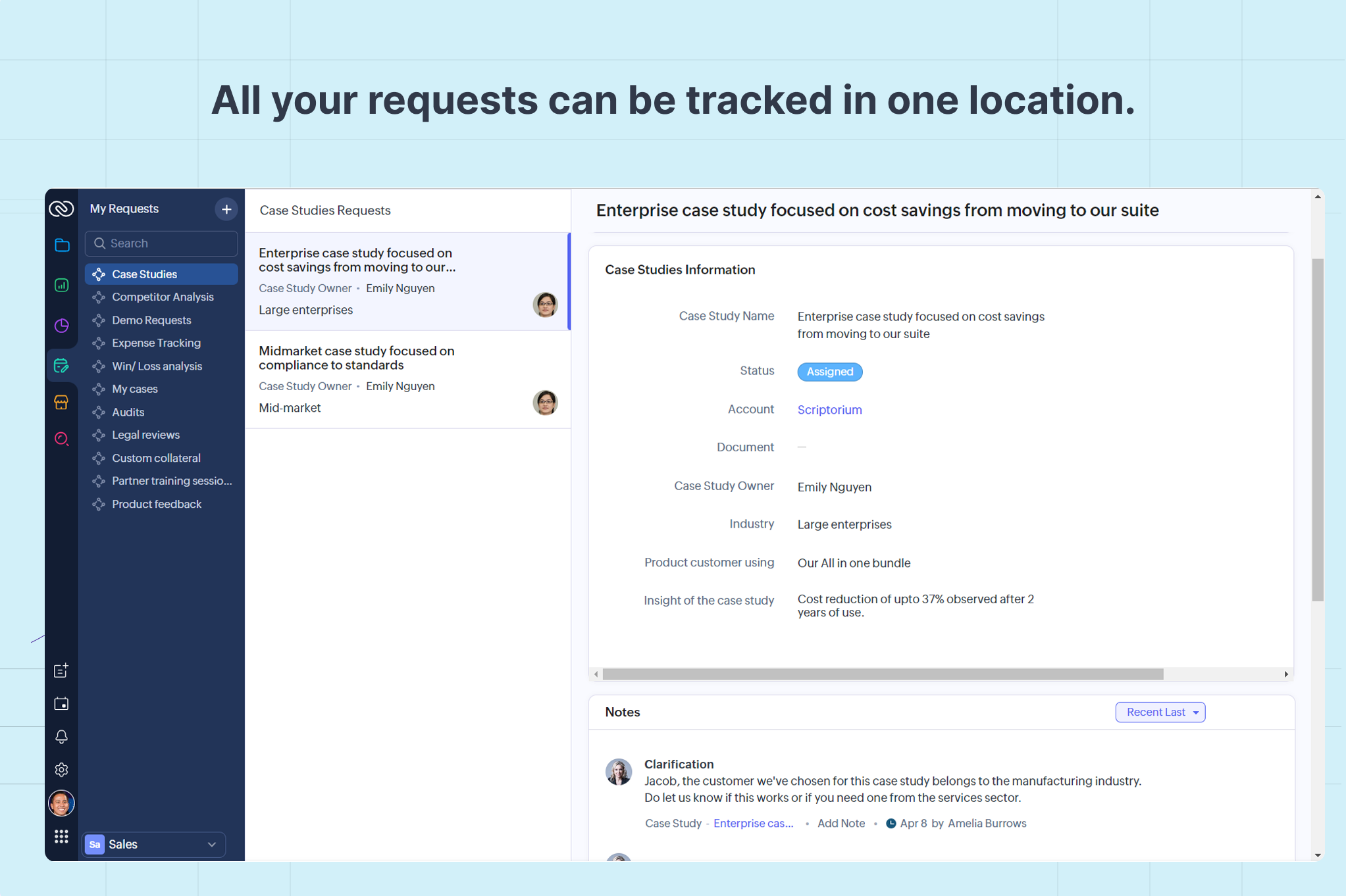This screenshot has height=896, width=1346.
Task: Select Competitor Analysis in sidebar
Action: pyautogui.click(x=163, y=297)
